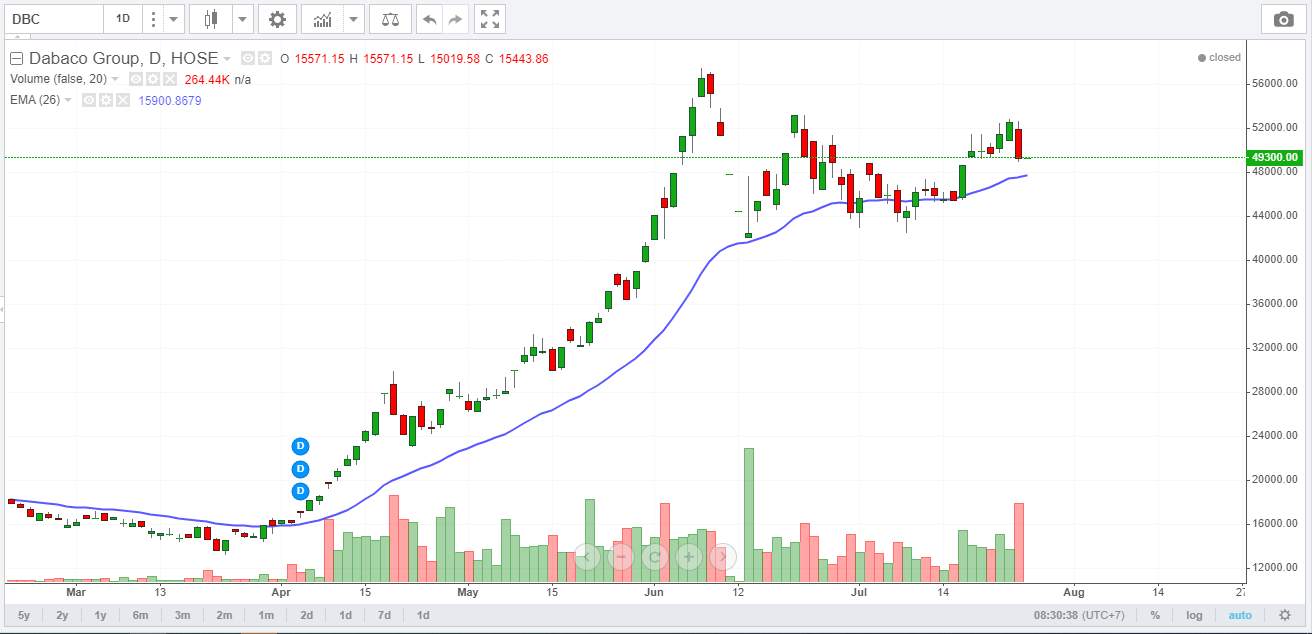Open the Indicators icon
The image size is (1312, 634).
322,18
